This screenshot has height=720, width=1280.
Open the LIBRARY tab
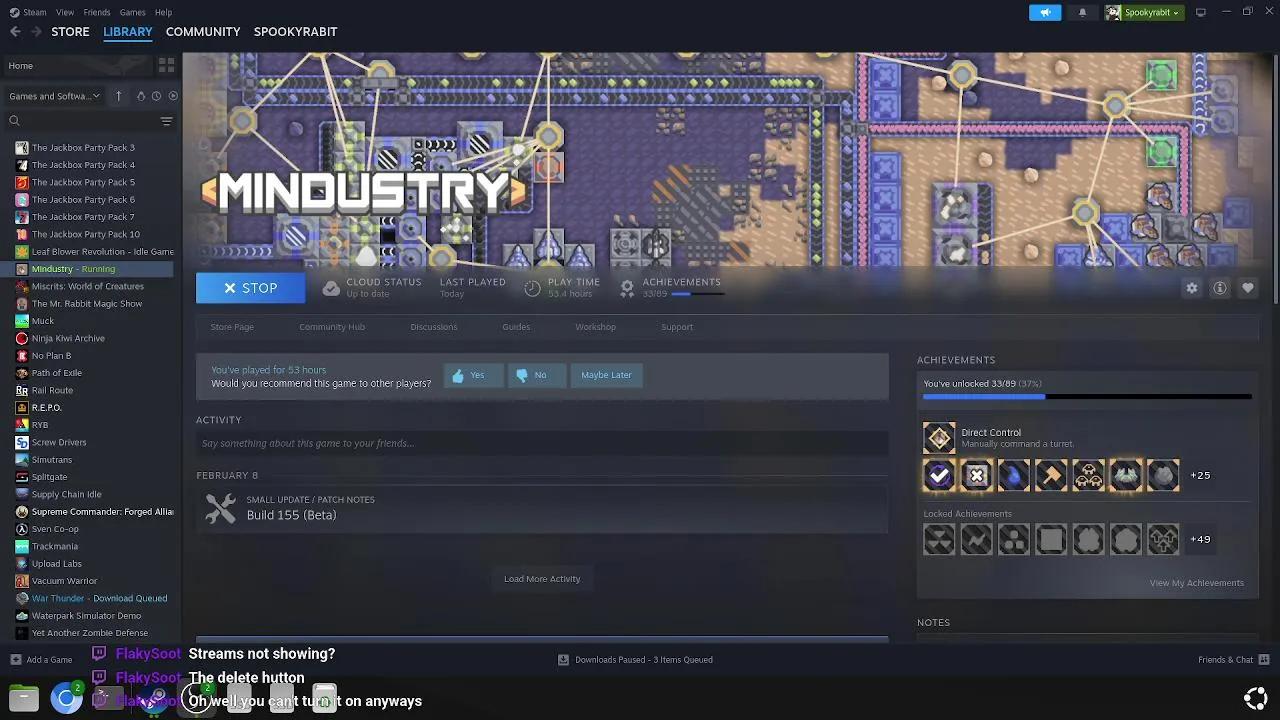coord(128,32)
